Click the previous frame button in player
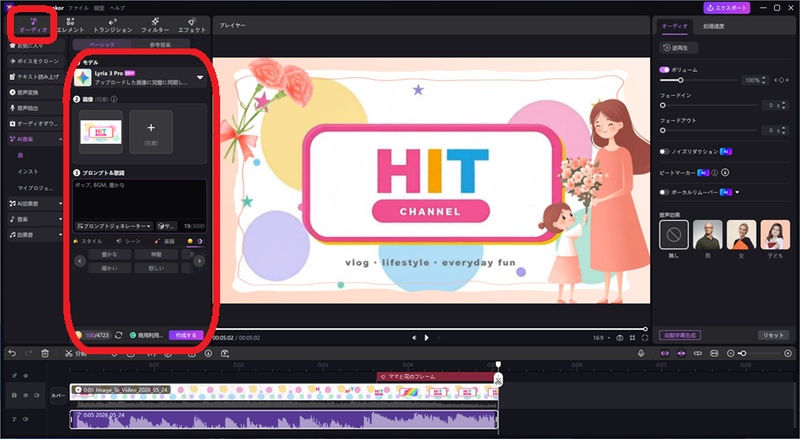 point(414,337)
